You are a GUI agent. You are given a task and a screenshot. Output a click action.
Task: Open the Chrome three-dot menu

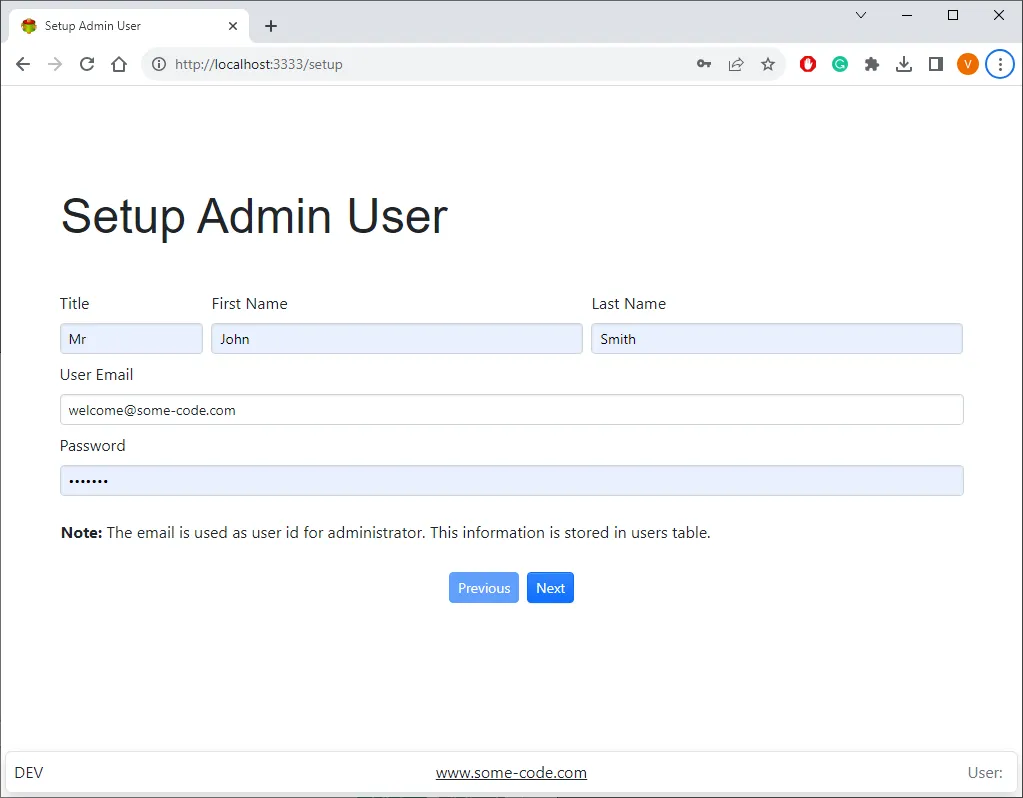[1000, 63]
